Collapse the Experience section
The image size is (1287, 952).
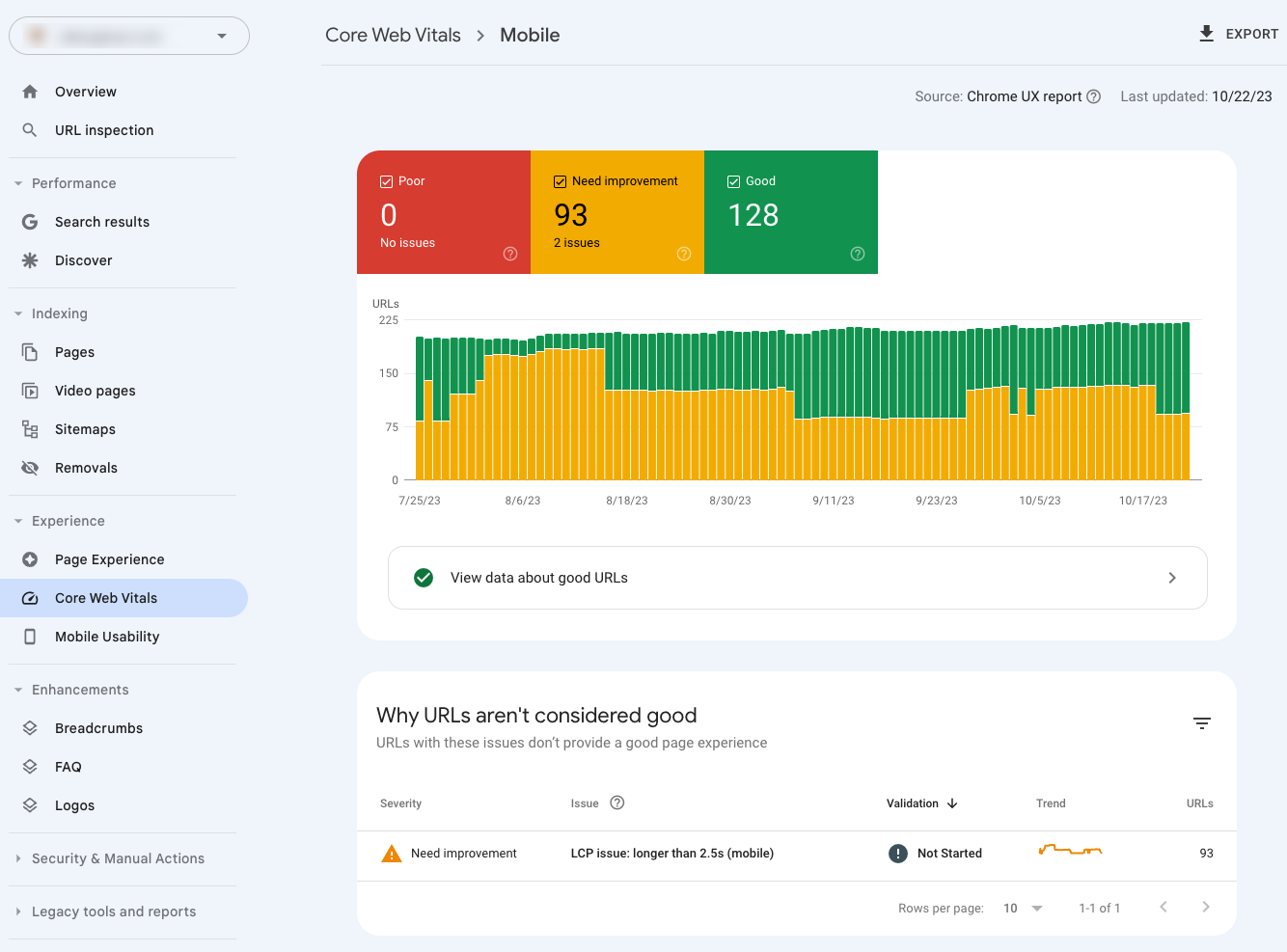pyautogui.click(x=18, y=521)
